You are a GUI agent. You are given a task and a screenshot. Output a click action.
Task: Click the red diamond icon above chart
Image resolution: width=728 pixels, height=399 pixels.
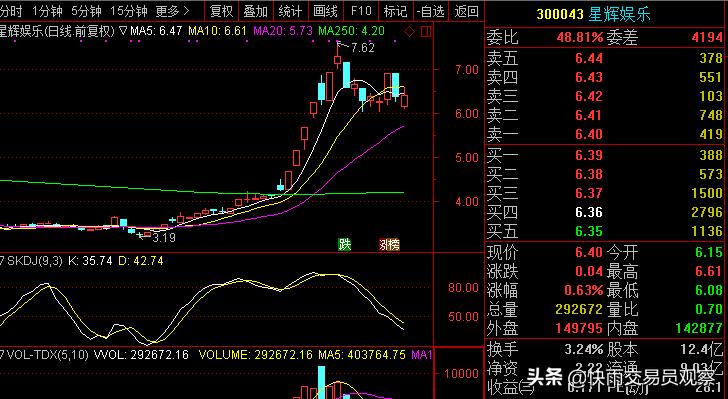pos(410,32)
